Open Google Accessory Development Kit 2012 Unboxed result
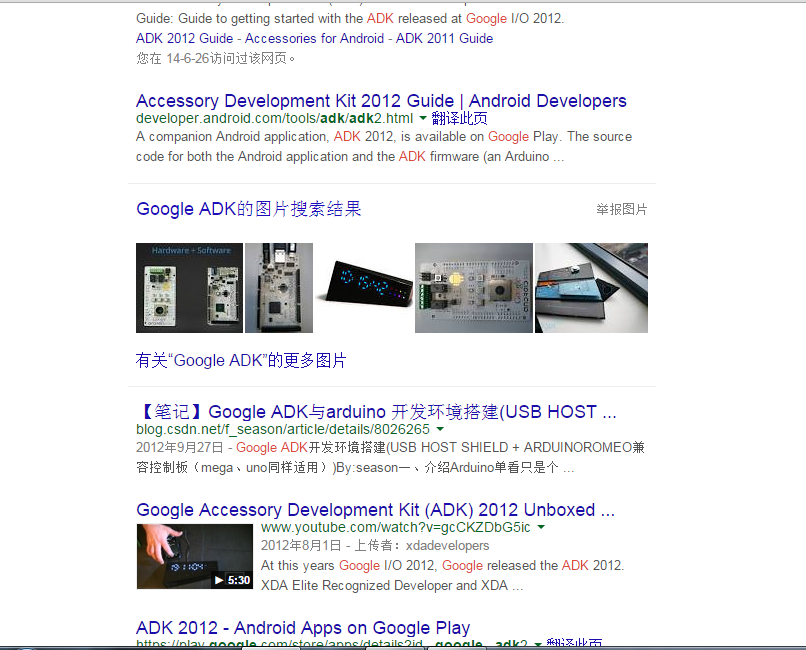 coord(376,510)
